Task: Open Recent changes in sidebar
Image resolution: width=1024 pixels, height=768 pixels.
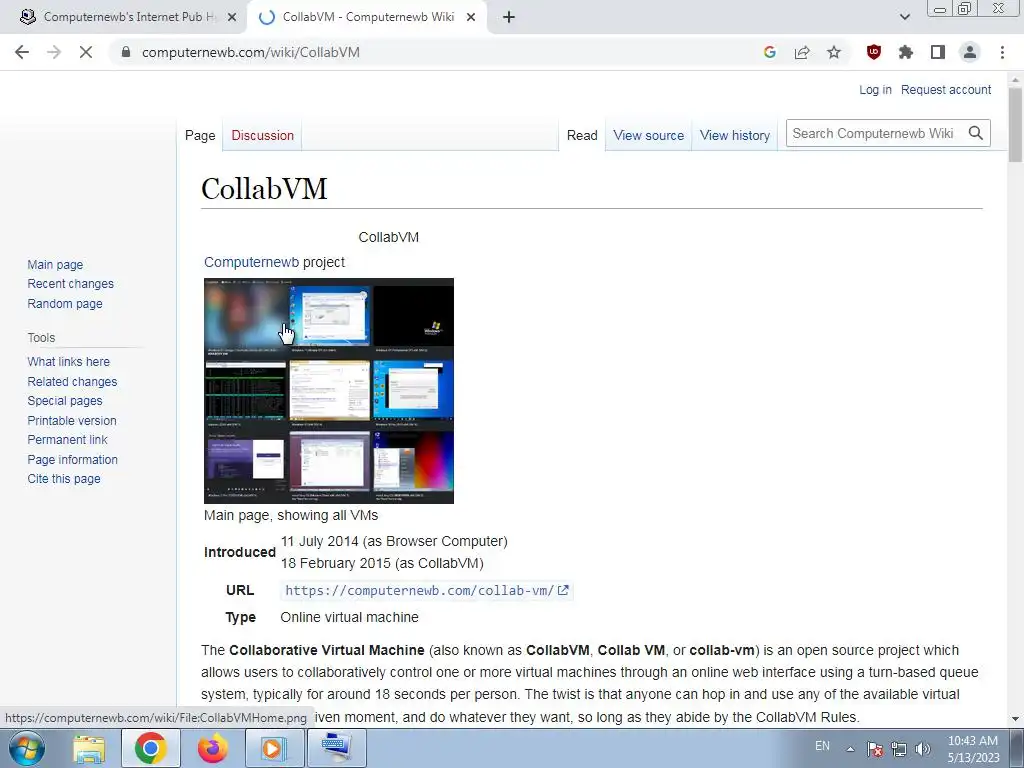Action: tap(71, 284)
